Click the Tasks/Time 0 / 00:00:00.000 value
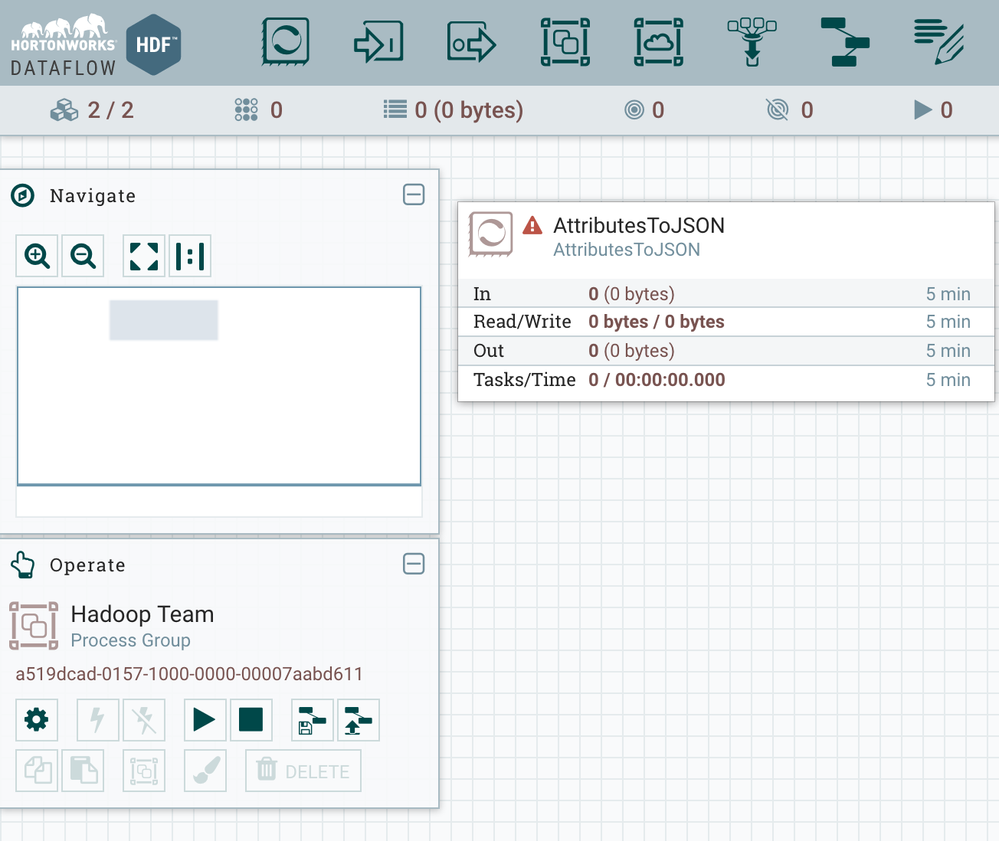 click(x=657, y=380)
